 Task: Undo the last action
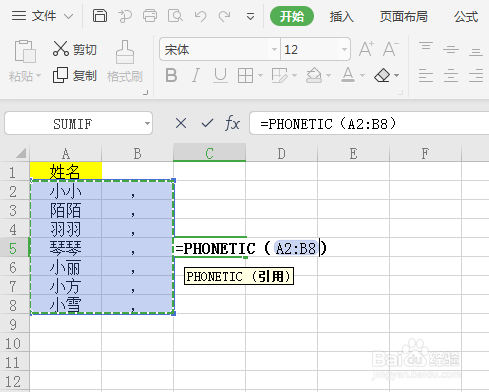pyautogui.click(x=200, y=16)
